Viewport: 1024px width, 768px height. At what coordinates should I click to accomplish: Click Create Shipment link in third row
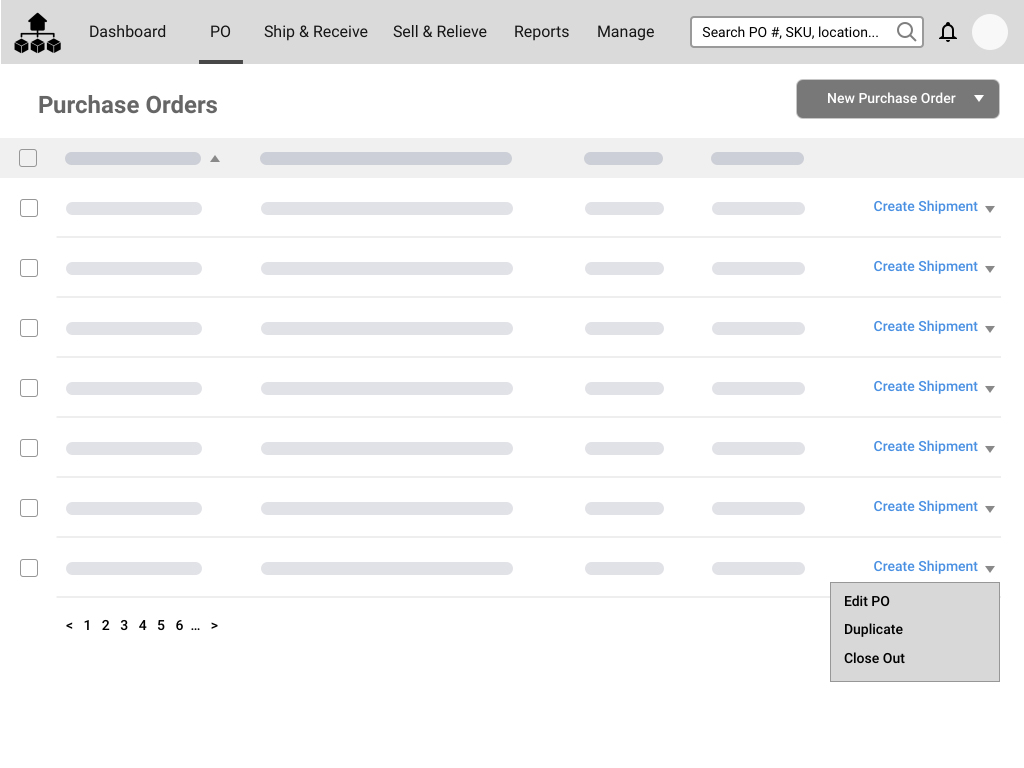pyautogui.click(x=925, y=326)
